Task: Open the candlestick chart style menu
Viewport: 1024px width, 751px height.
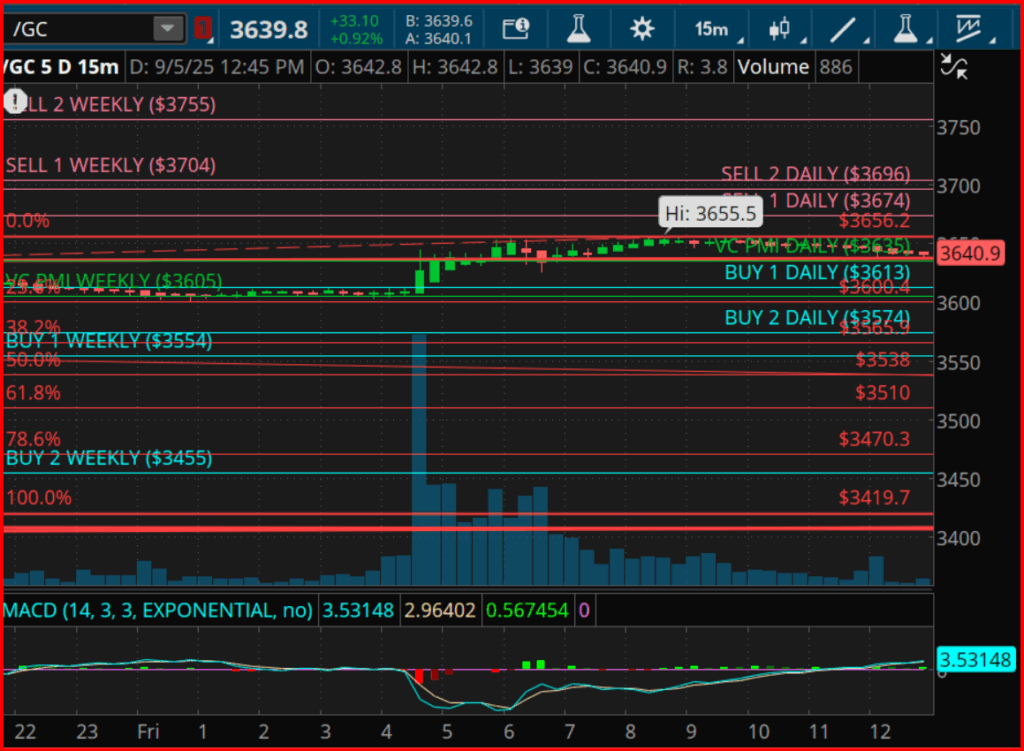Action: tap(784, 29)
